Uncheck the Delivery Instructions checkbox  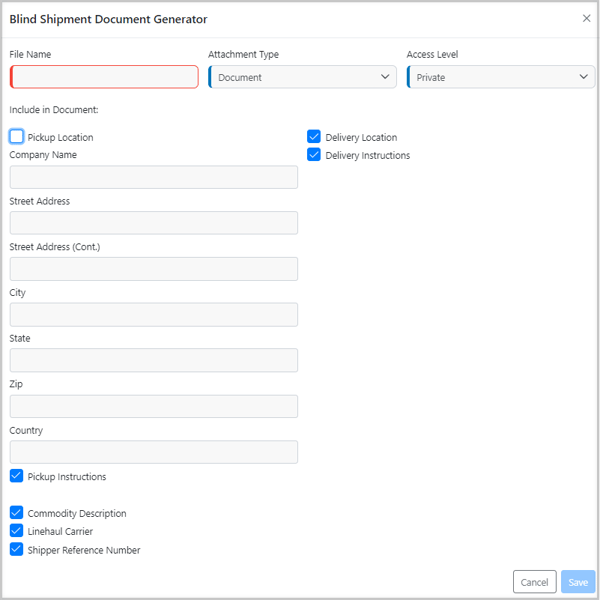[x=314, y=155]
